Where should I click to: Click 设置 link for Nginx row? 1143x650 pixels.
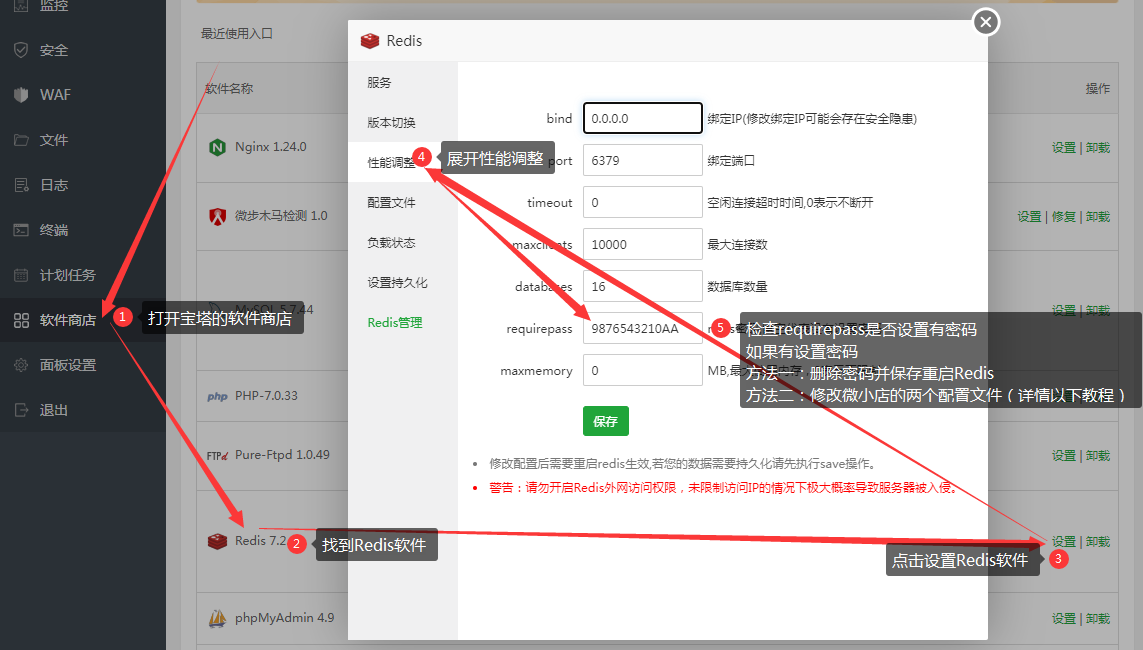pos(1064,147)
